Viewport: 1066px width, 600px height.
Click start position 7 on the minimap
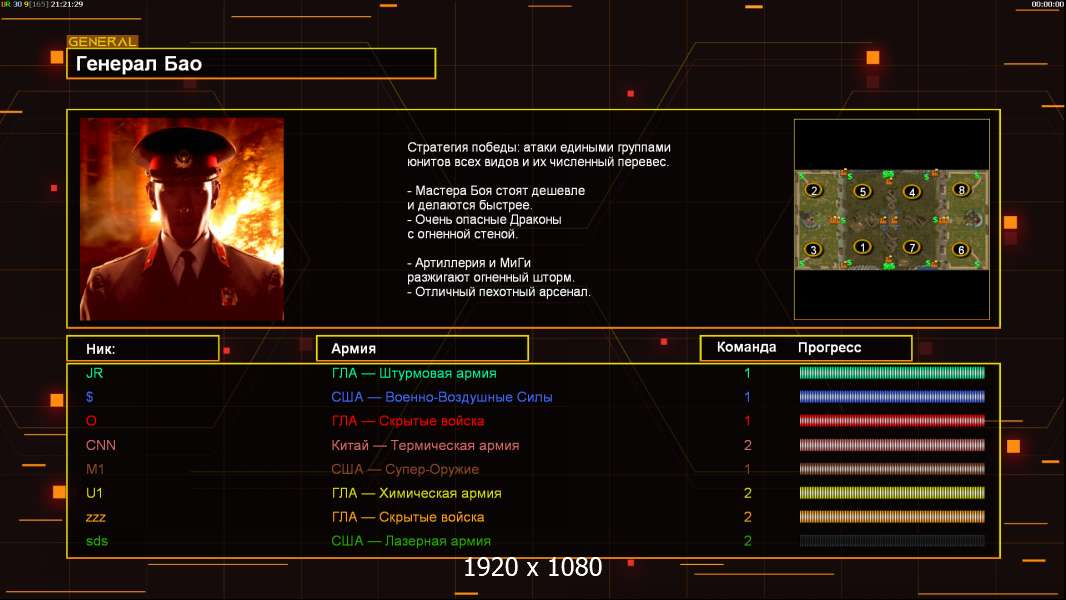912,247
